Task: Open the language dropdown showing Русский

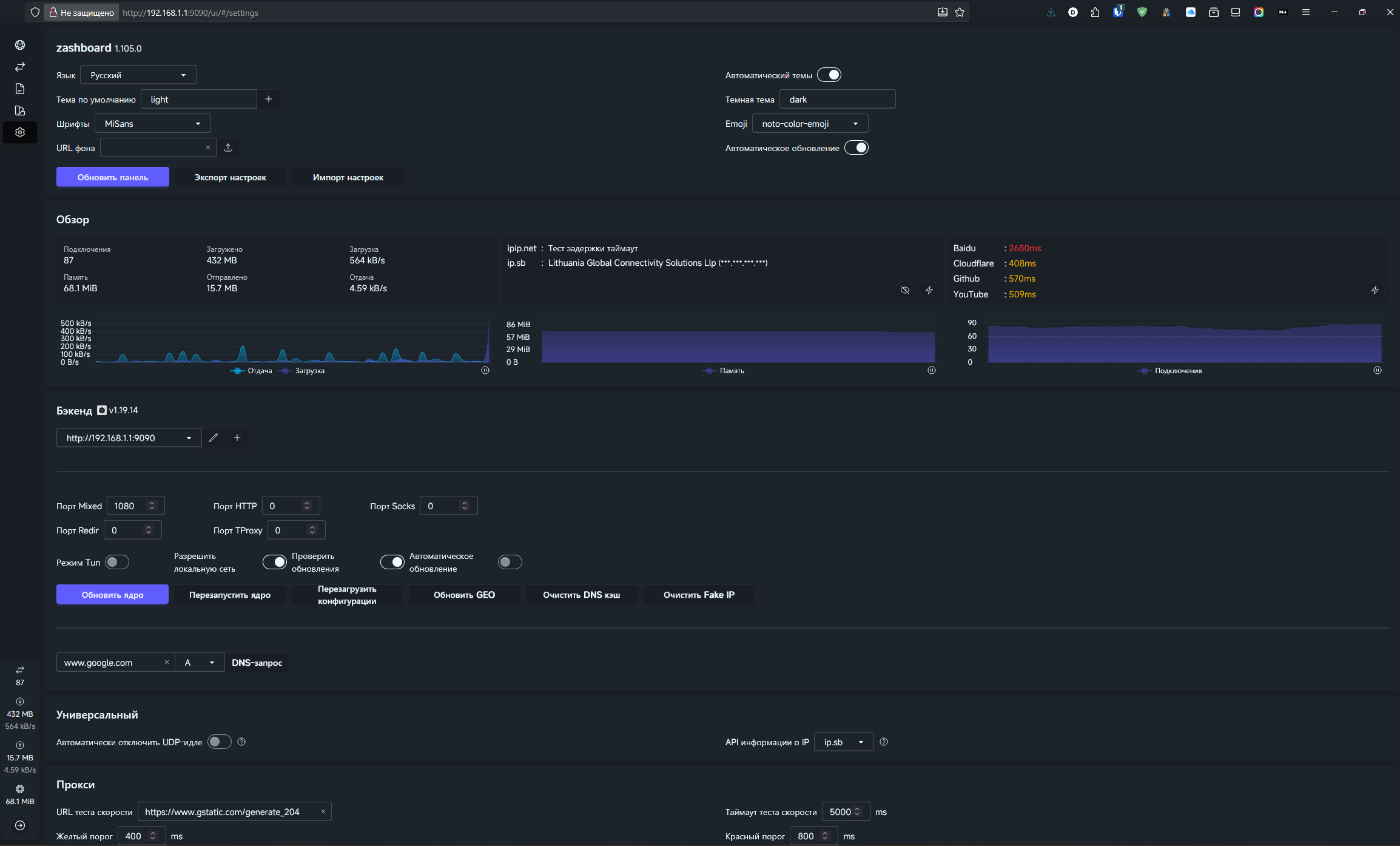Action: click(138, 75)
